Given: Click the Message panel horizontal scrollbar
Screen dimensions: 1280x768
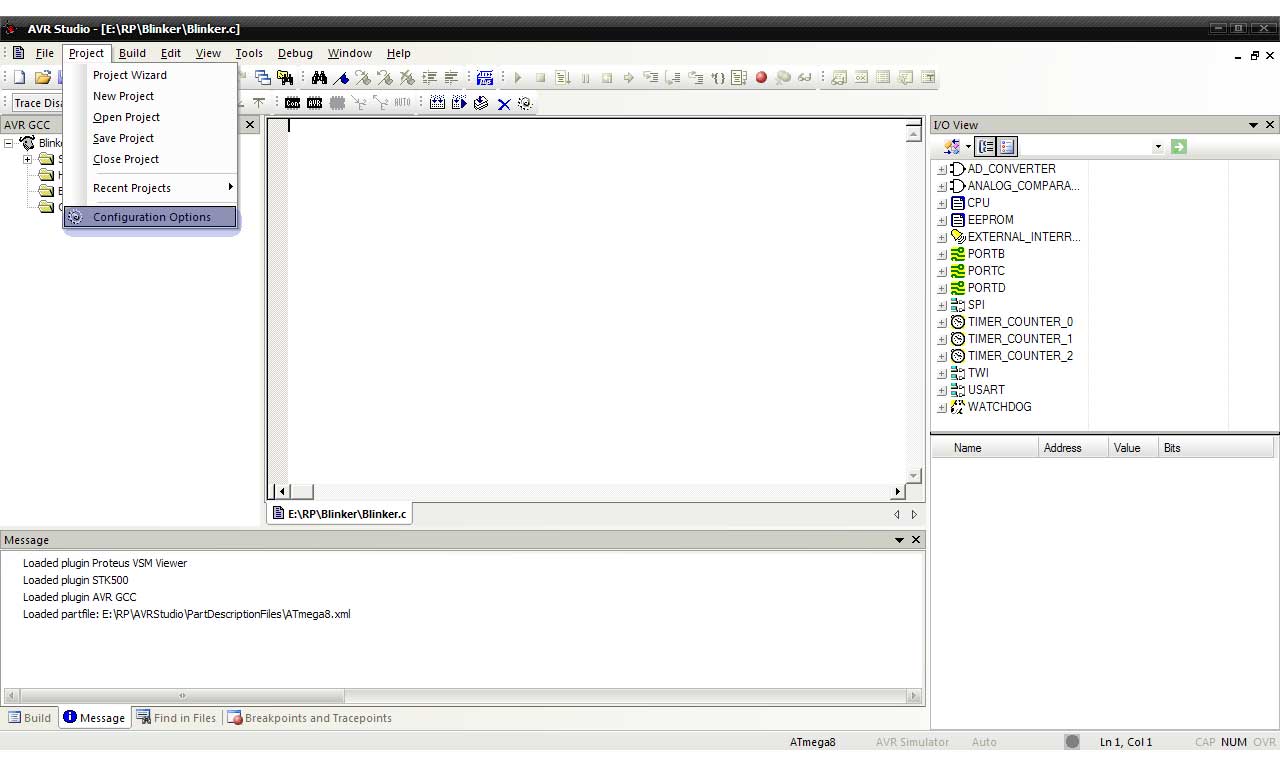Looking at the screenshot, I should click(x=462, y=696).
